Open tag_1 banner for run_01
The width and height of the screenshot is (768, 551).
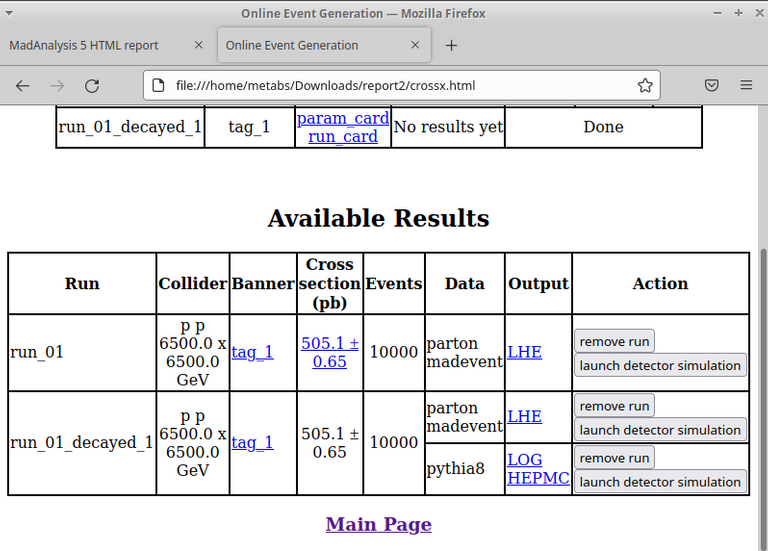point(252,352)
